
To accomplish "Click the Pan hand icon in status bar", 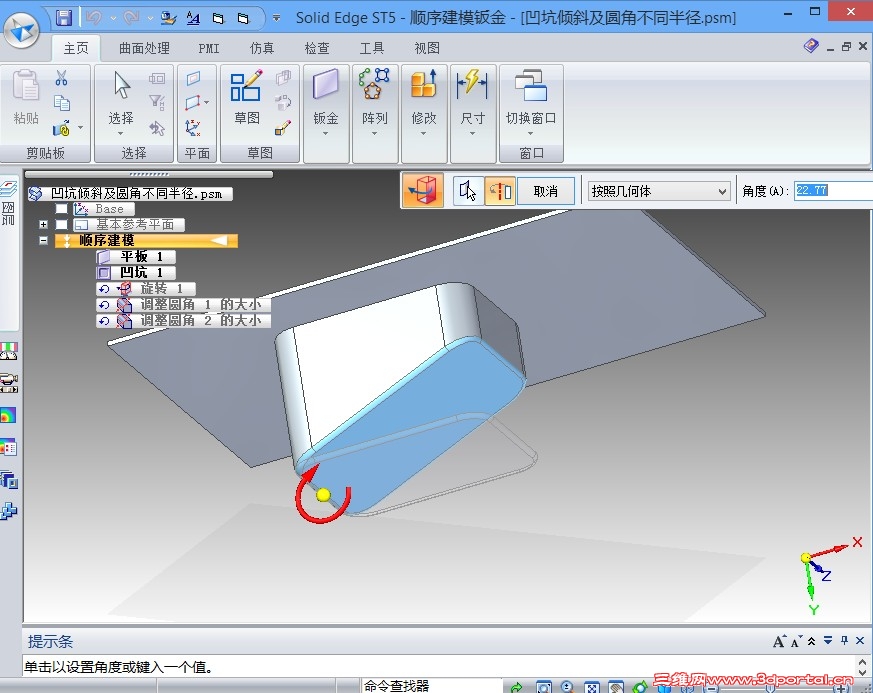I will click(x=616, y=687).
